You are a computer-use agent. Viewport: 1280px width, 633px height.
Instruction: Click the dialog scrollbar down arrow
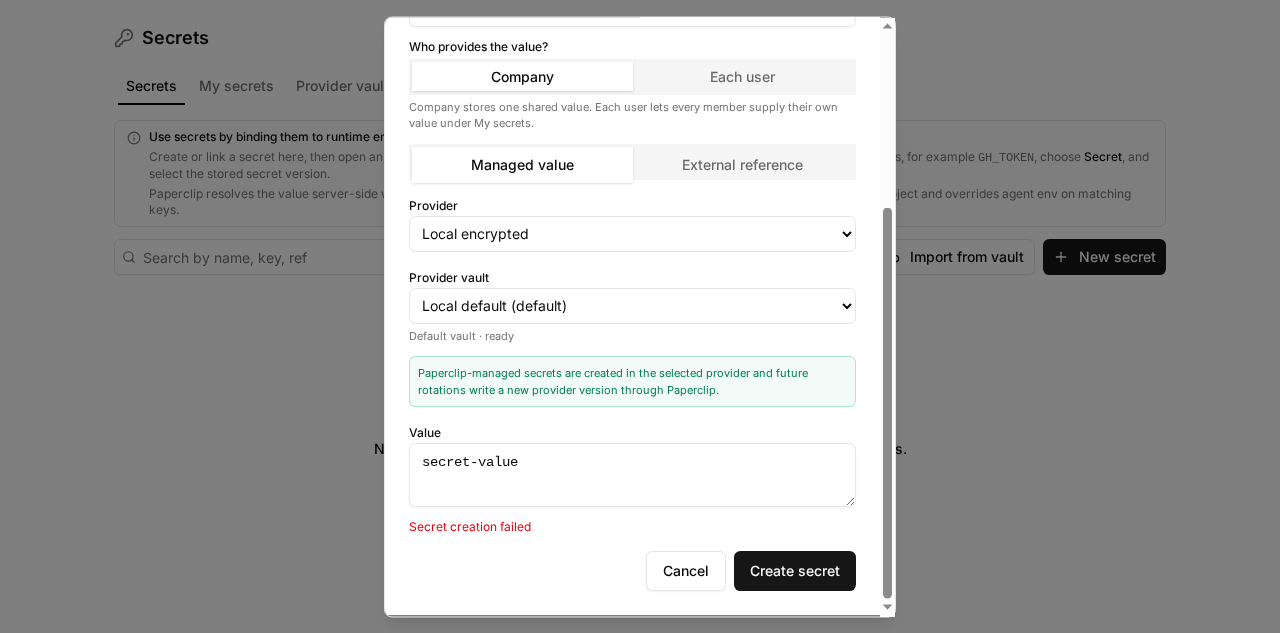point(887,607)
